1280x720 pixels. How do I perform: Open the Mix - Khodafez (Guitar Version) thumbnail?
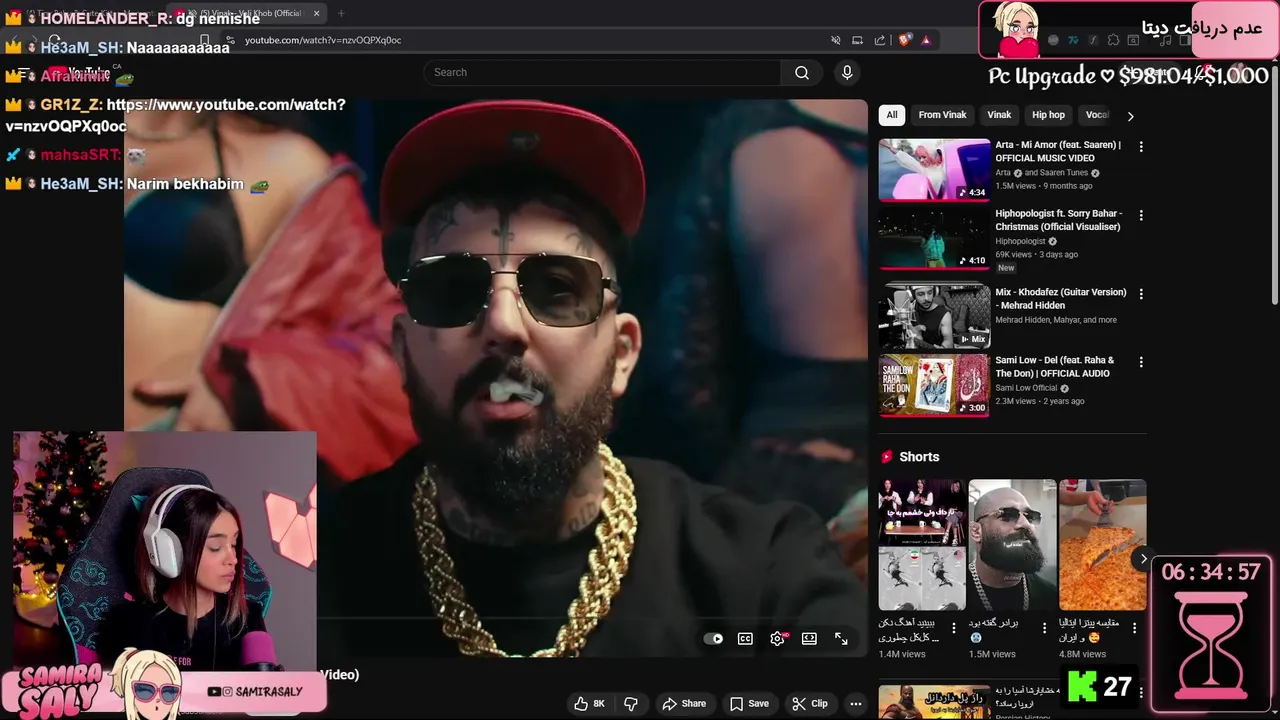click(x=934, y=316)
